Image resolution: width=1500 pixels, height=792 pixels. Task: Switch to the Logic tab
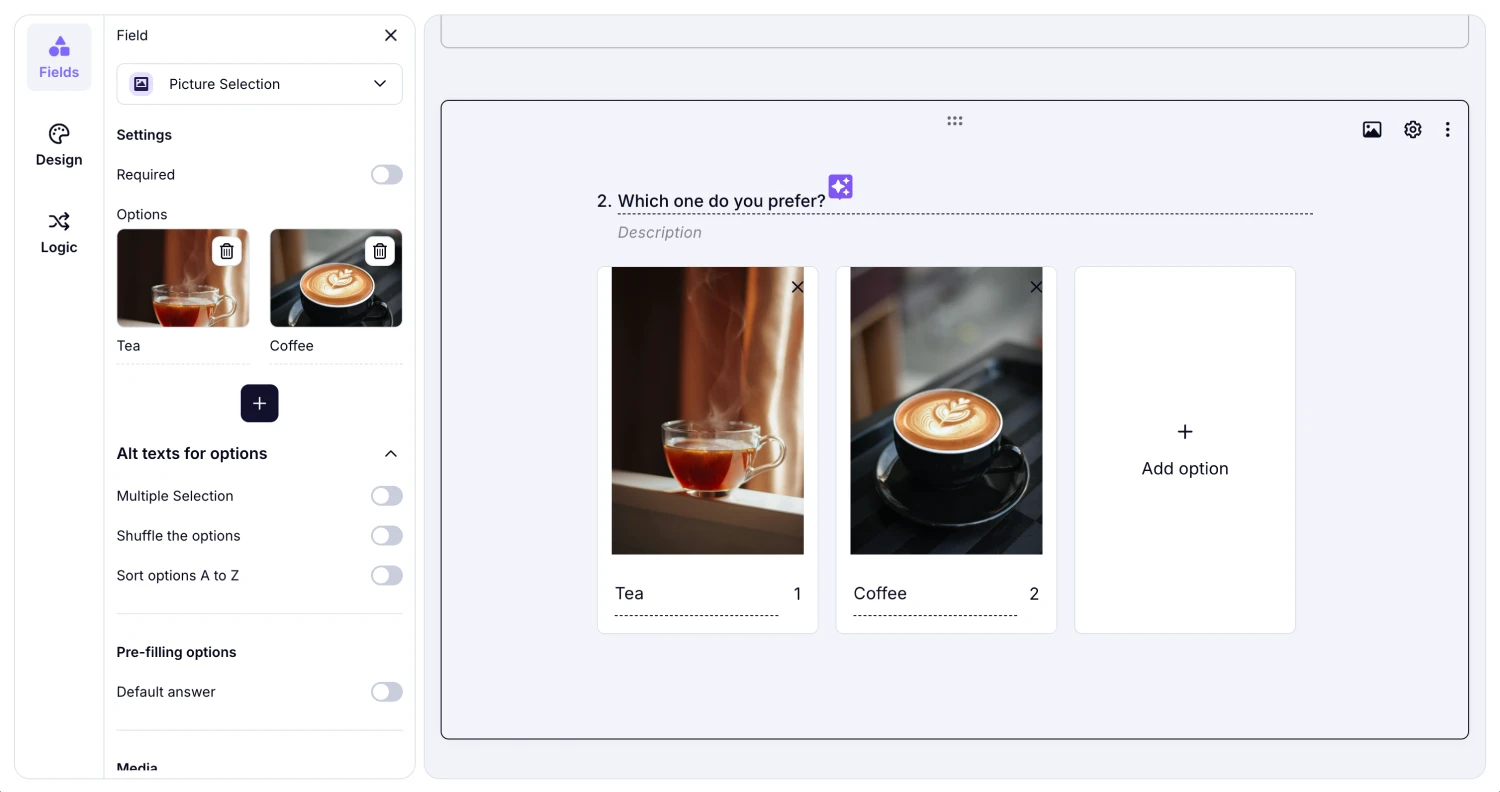(x=58, y=233)
